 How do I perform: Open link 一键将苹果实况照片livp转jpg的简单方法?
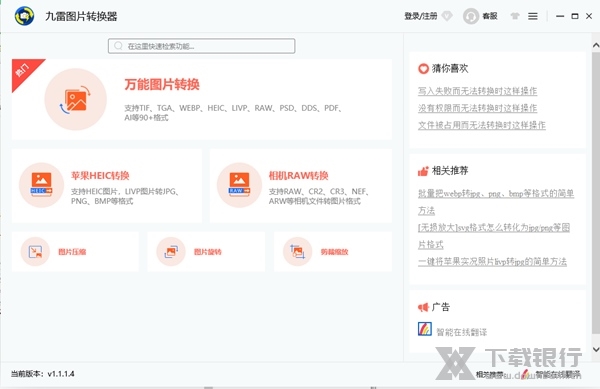(x=492, y=262)
